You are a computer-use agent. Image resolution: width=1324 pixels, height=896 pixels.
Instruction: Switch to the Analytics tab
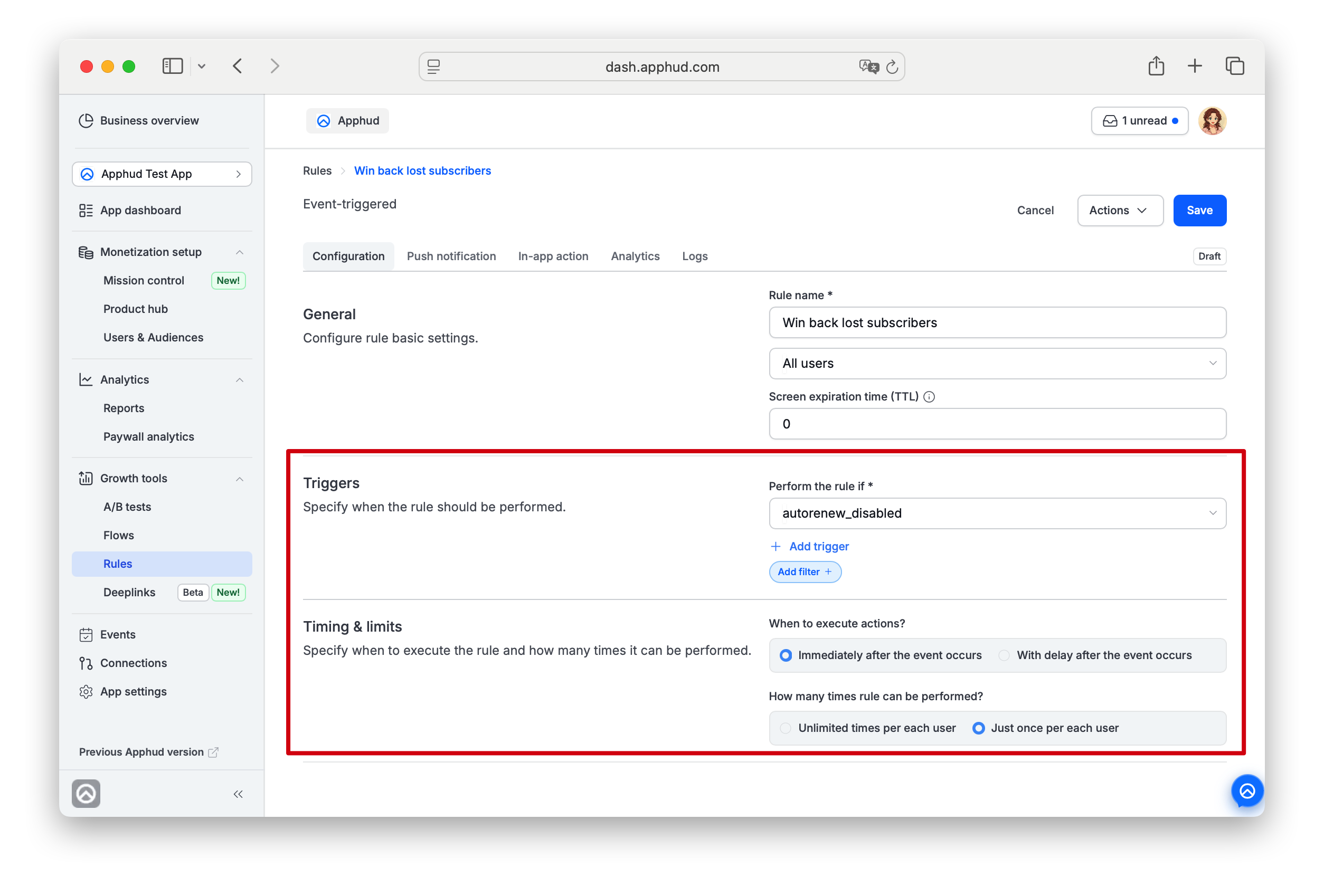[x=635, y=256]
